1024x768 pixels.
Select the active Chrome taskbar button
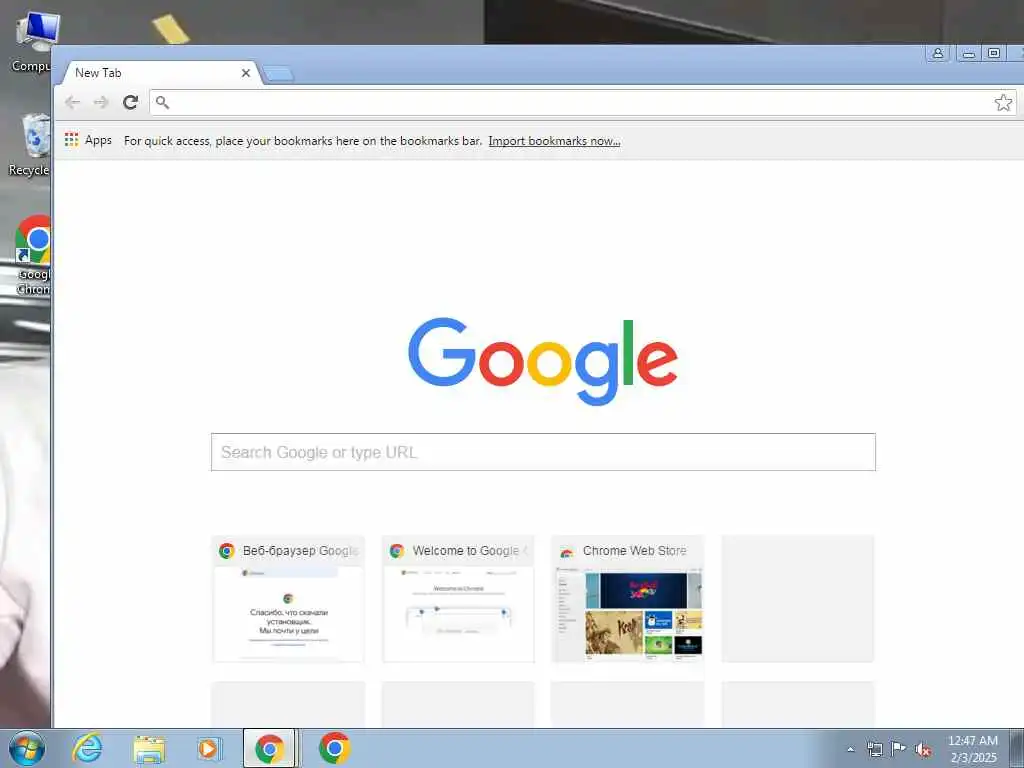[270, 748]
